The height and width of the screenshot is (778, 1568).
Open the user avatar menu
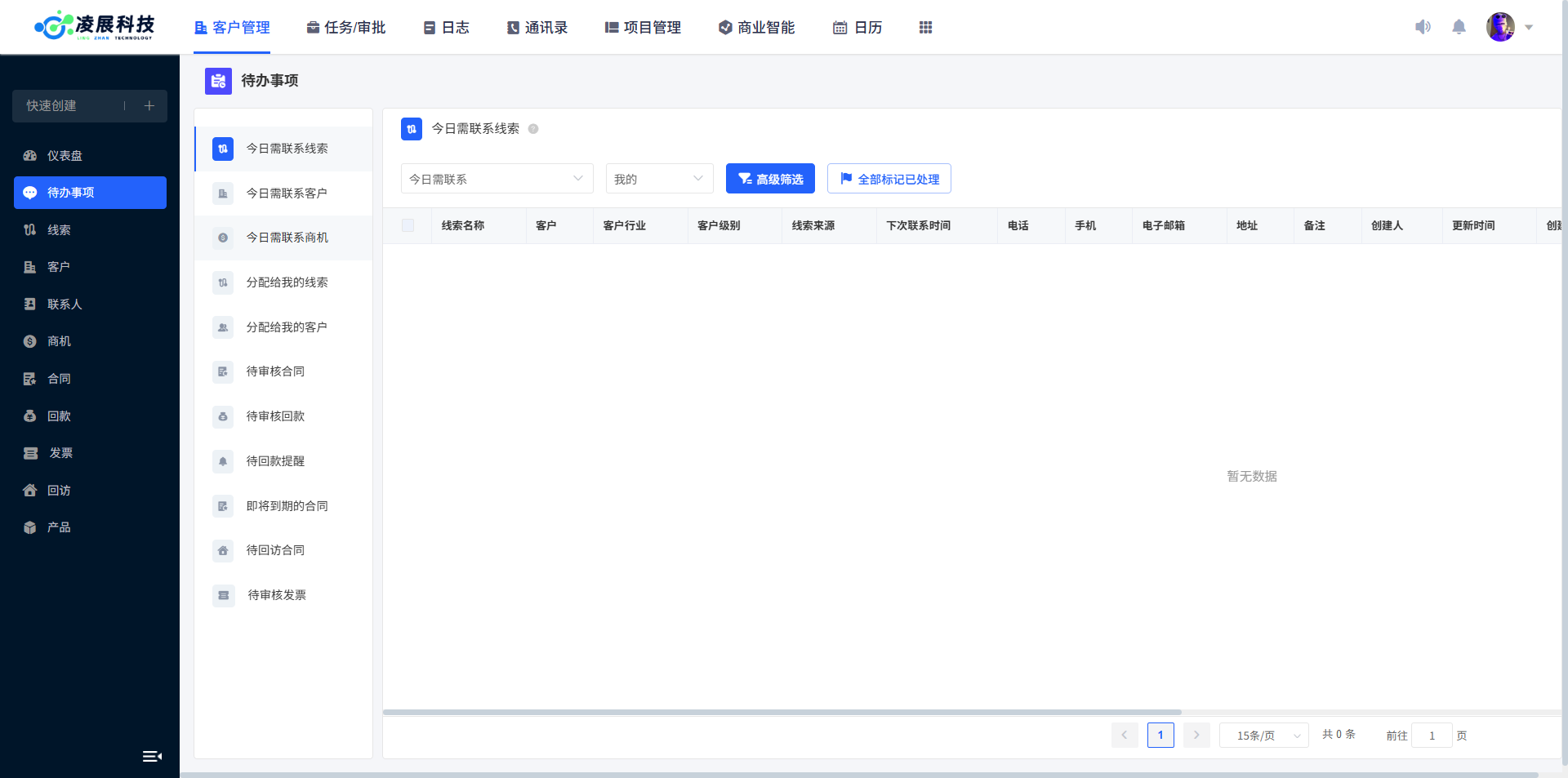click(x=1501, y=27)
